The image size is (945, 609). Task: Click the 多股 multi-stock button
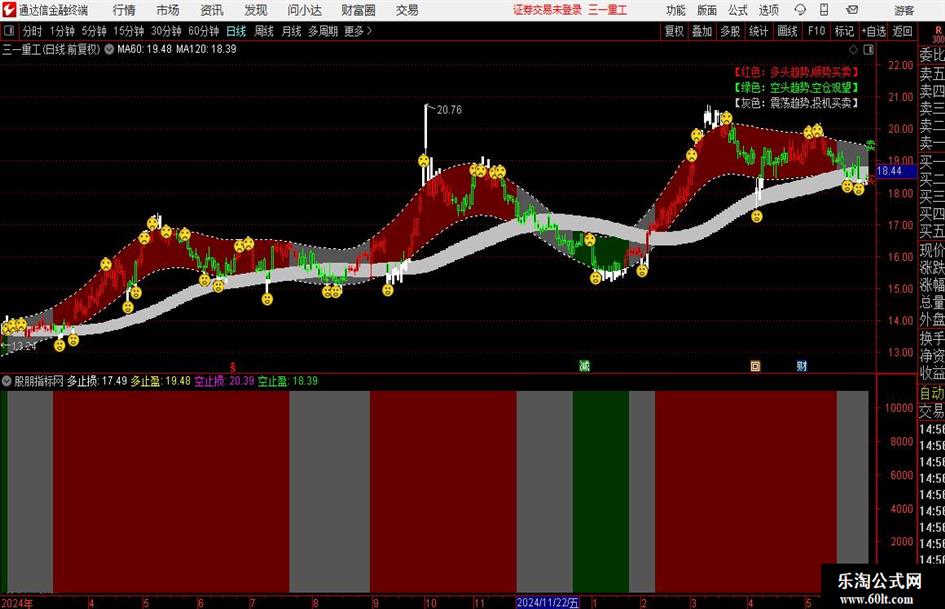(730, 31)
